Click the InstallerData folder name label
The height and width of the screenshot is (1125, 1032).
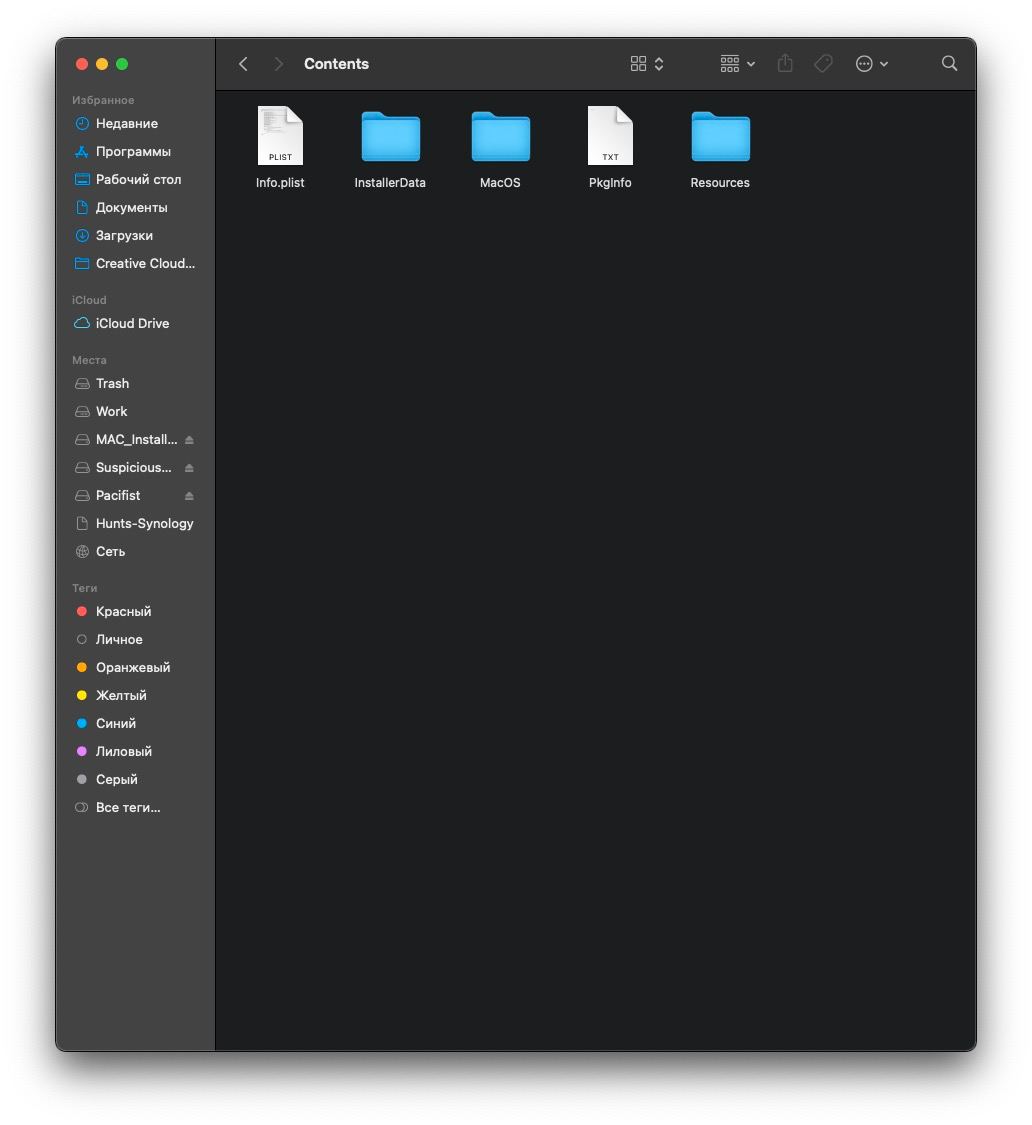(x=390, y=183)
